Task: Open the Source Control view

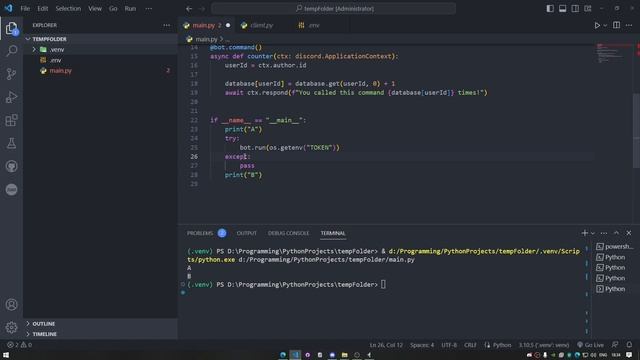Action: click(x=11, y=74)
